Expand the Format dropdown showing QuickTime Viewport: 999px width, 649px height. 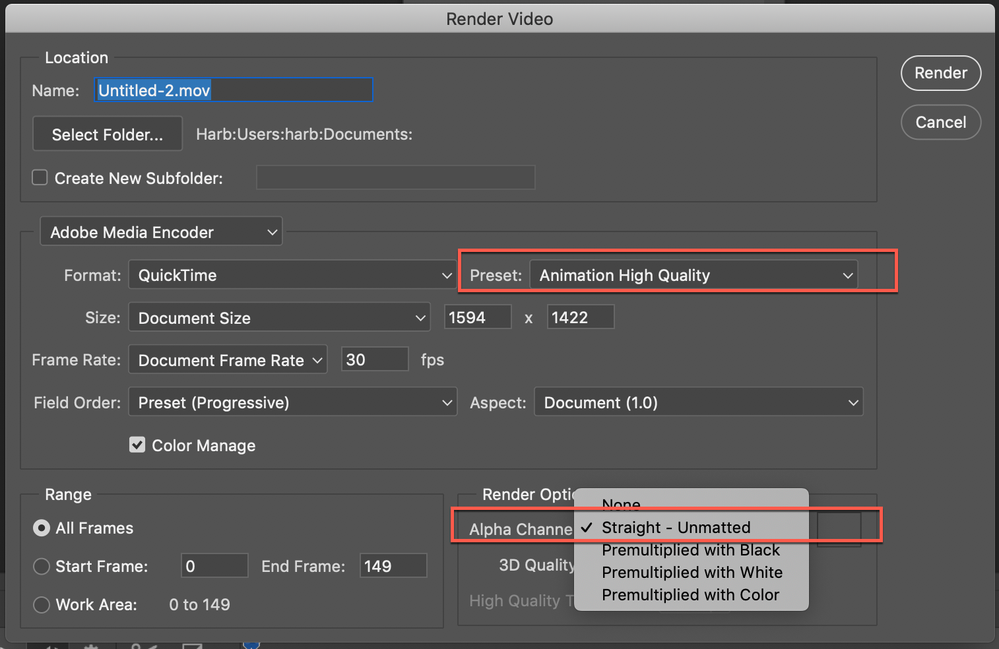click(292, 275)
